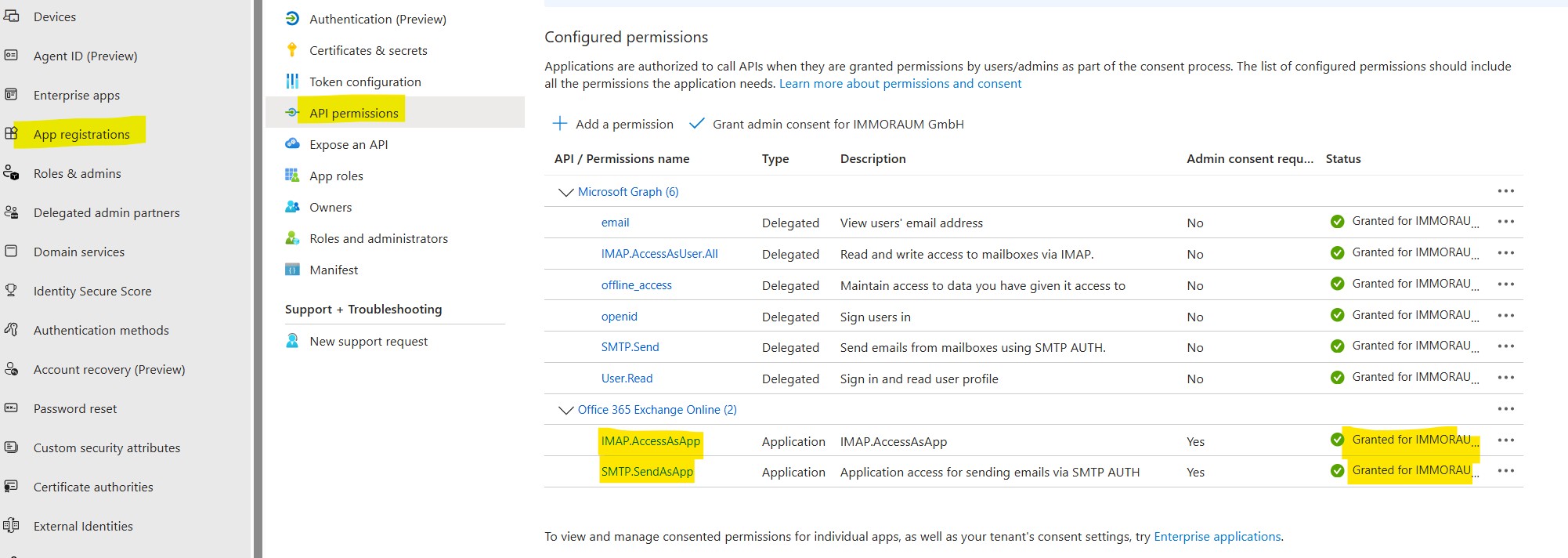Open Enterprise apps in the sidebar
The image size is (1568, 558).
tap(77, 95)
